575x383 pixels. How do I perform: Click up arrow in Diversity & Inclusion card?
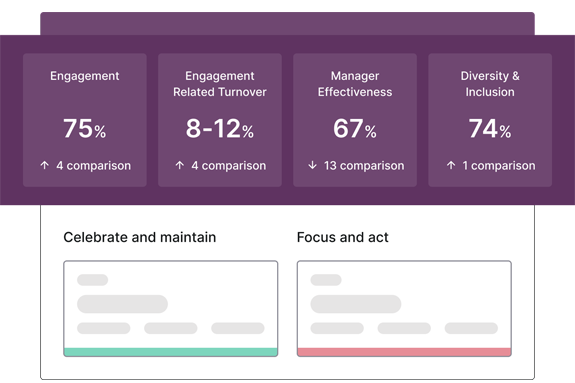click(x=451, y=165)
